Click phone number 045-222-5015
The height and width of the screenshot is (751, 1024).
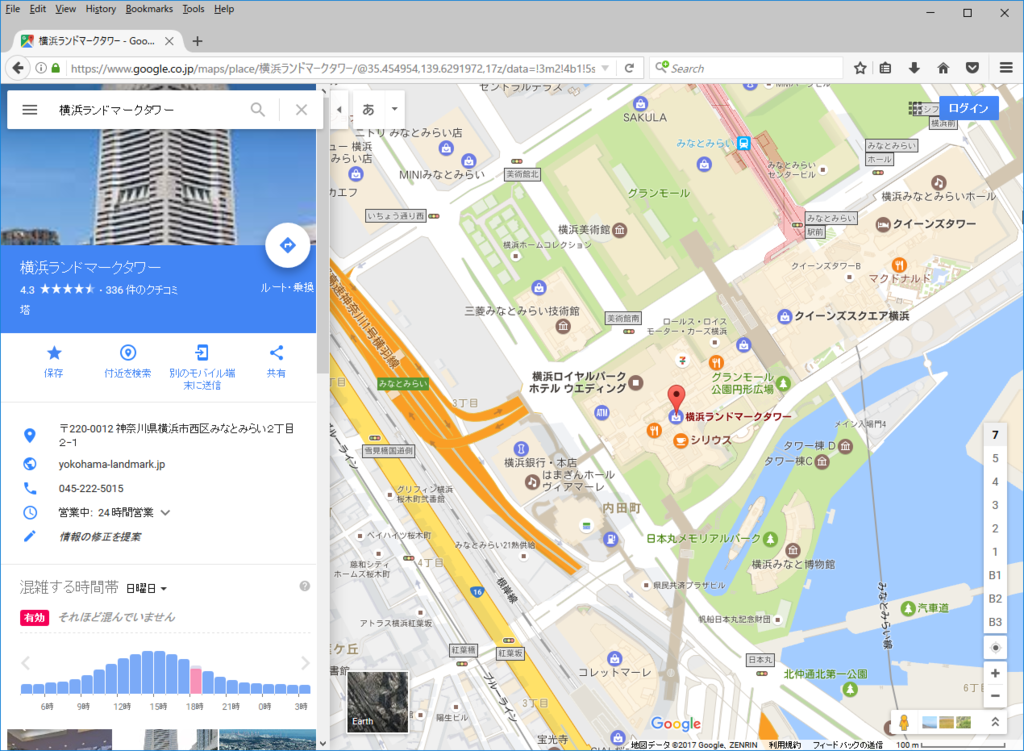91,488
